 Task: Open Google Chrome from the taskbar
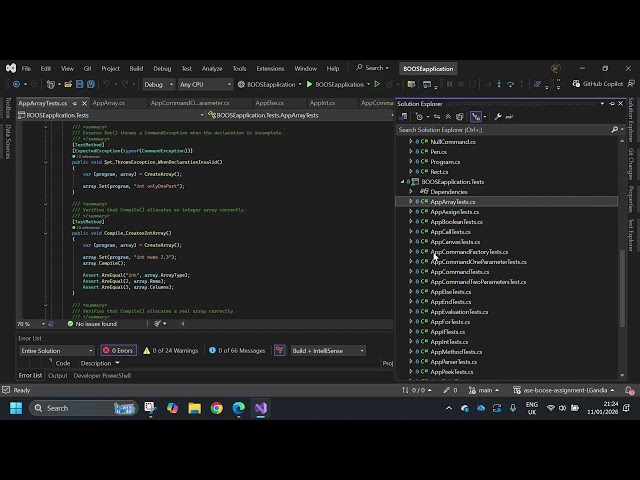pyautogui.click(x=217, y=408)
